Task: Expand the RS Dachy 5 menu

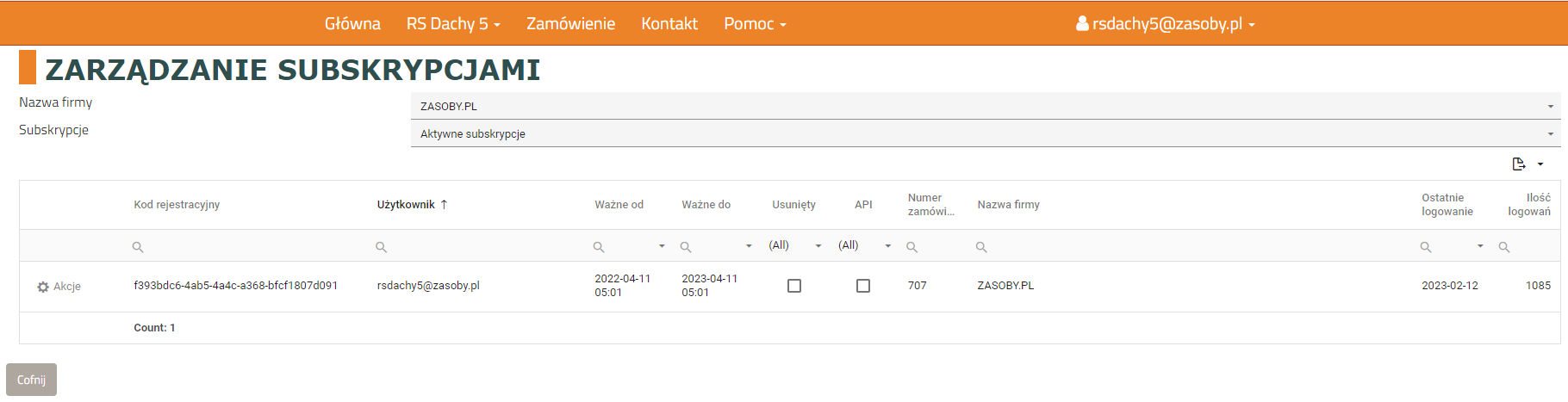Action: [453, 23]
